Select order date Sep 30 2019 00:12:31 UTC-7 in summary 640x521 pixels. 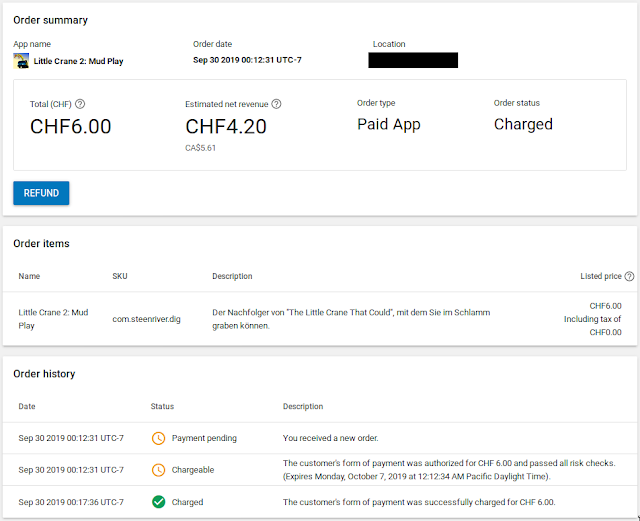pyautogui.click(x=247, y=60)
